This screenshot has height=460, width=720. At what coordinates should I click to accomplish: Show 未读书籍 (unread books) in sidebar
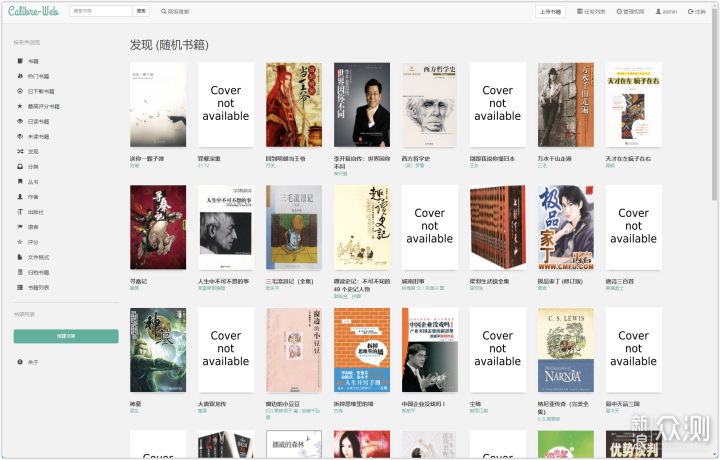[x=38, y=136]
